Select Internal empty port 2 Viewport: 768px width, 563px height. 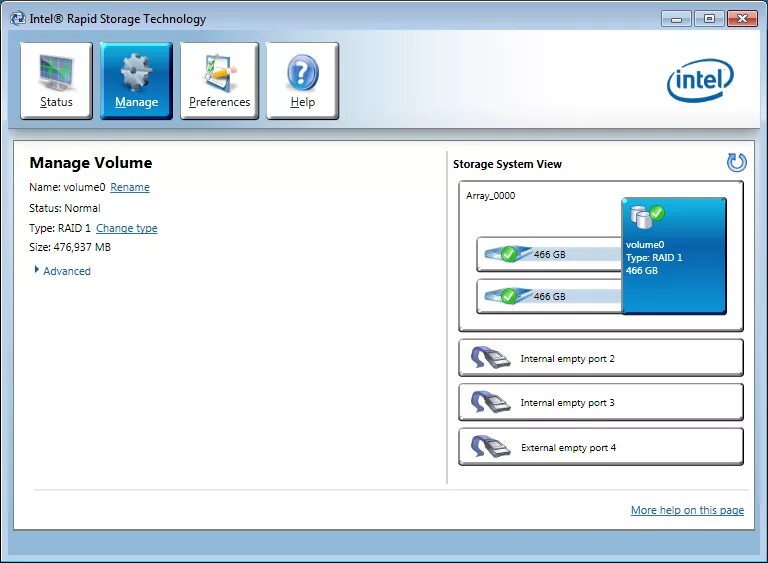tap(600, 358)
